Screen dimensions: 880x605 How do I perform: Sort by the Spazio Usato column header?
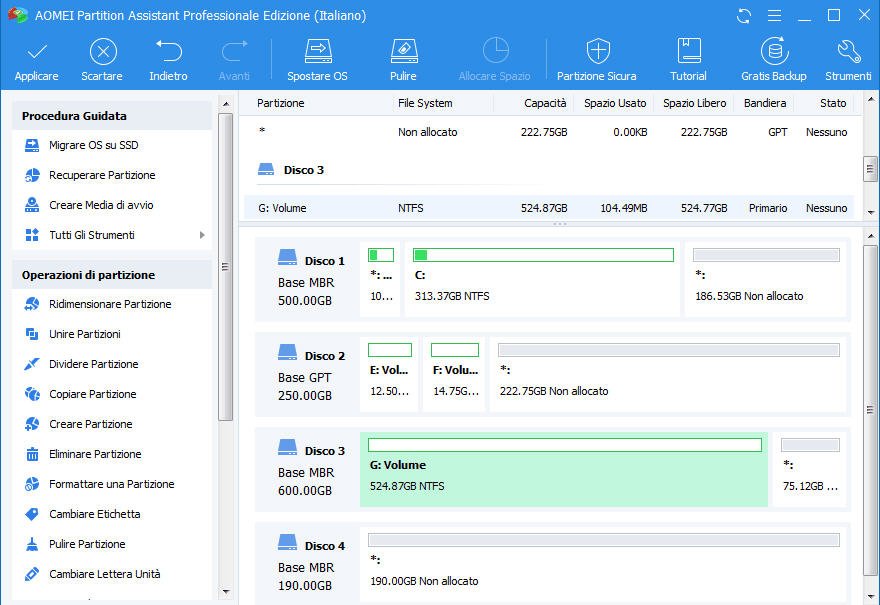pyautogui.click(x=615, y=103)
